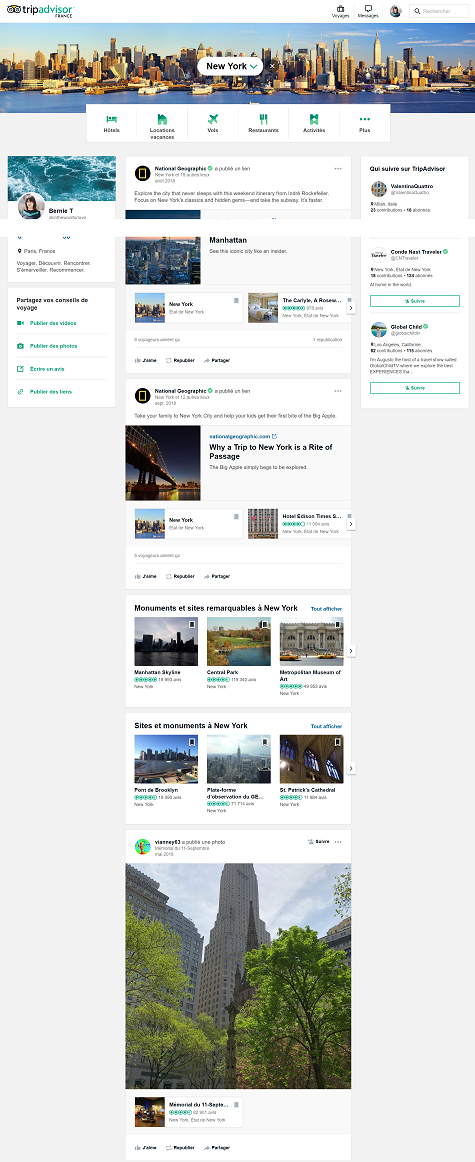
Task: Show next Monuments et sites remarquables cards
Action: (351, 651)
